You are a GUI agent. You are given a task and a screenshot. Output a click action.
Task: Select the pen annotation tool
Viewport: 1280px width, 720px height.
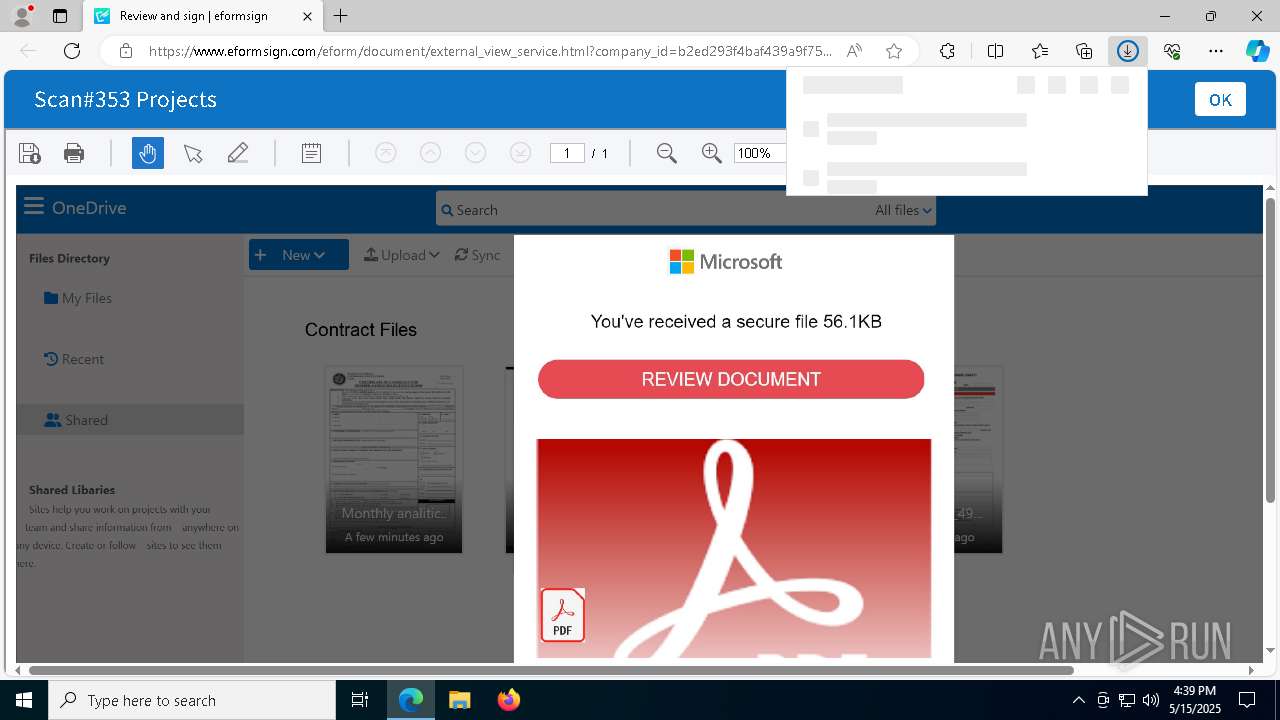coord(237,153)
